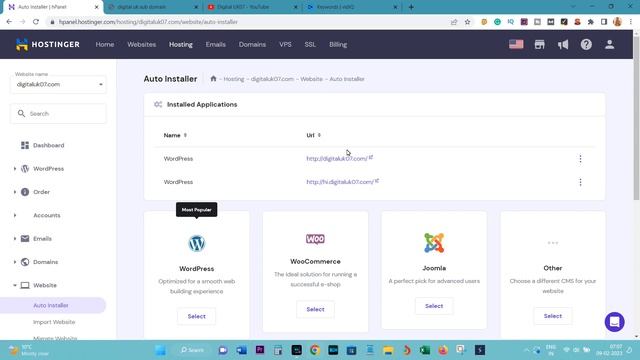
Task: Open a new browser tab
Action: click(x=411, y=7)
